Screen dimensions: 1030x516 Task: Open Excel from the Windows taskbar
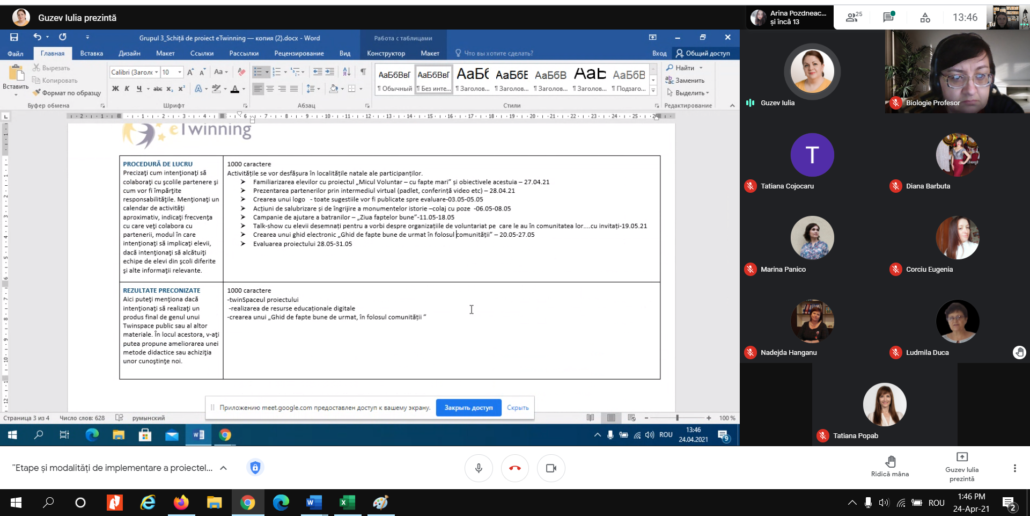(346, 502)
